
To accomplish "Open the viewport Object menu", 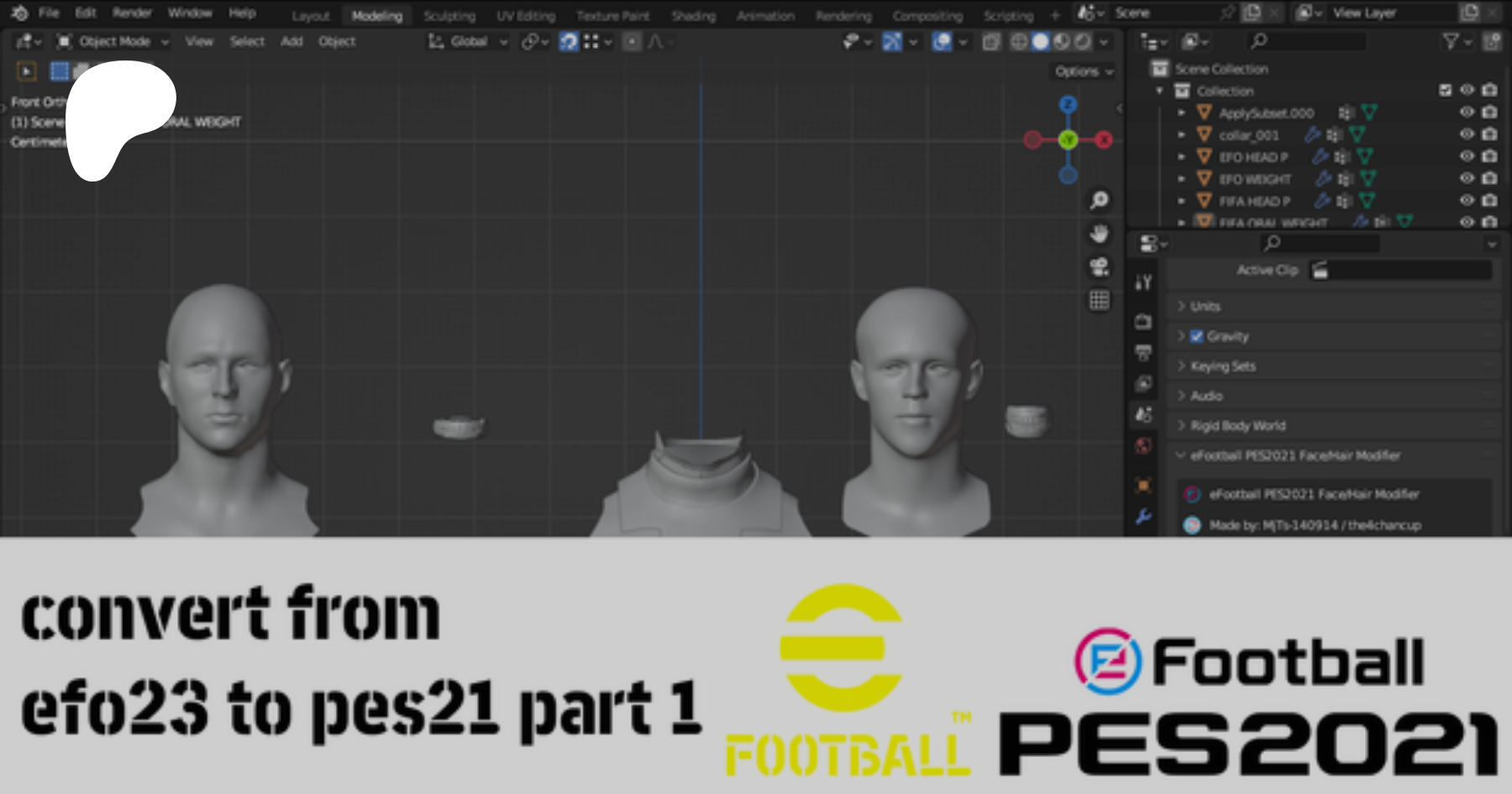I will point(337,41).
